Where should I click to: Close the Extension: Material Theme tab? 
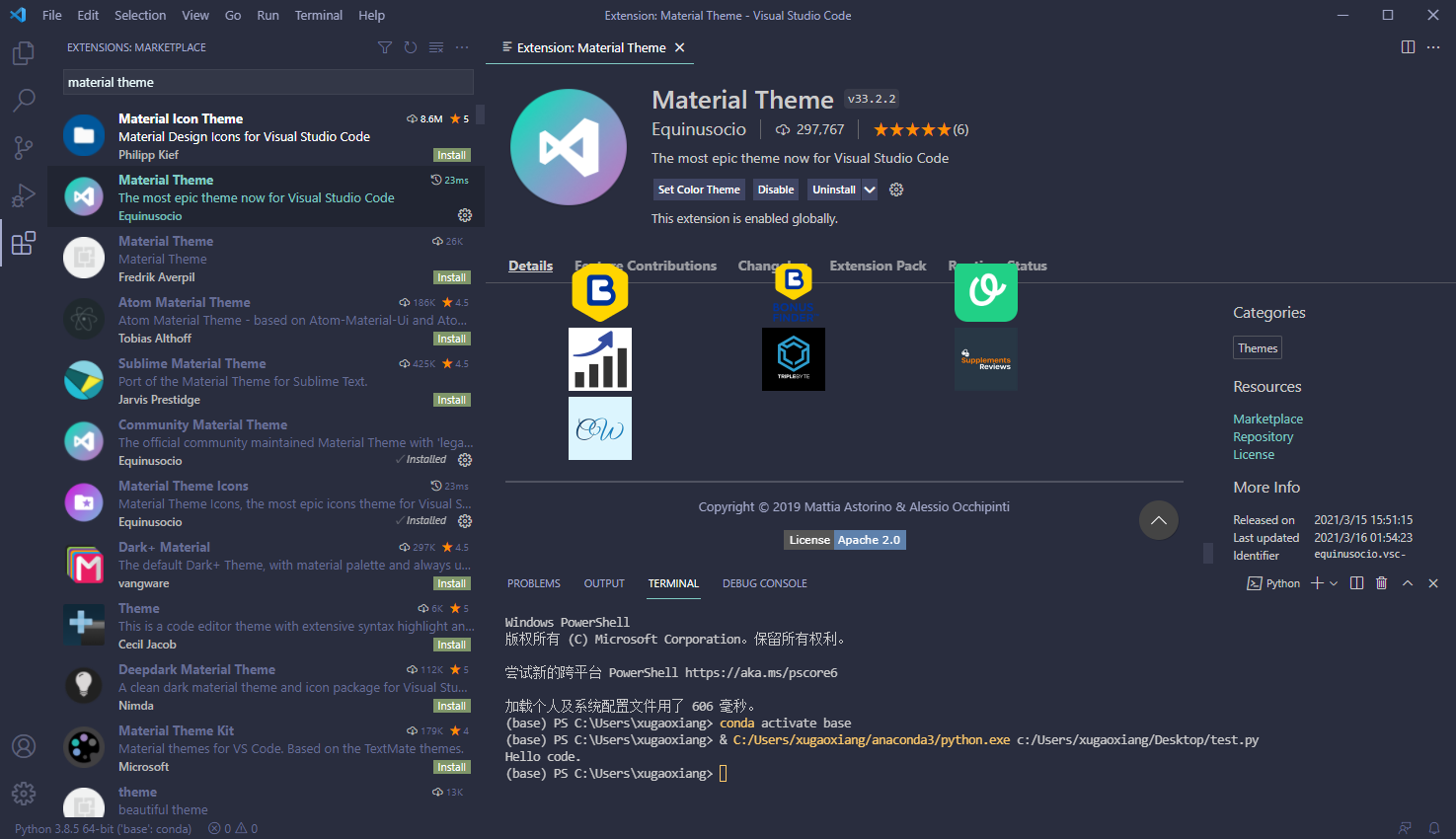680,47
